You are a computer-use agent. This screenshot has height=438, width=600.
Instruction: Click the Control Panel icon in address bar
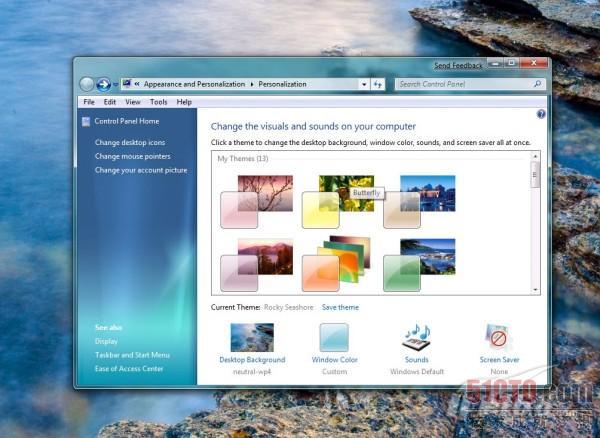(x=127, y=84)
